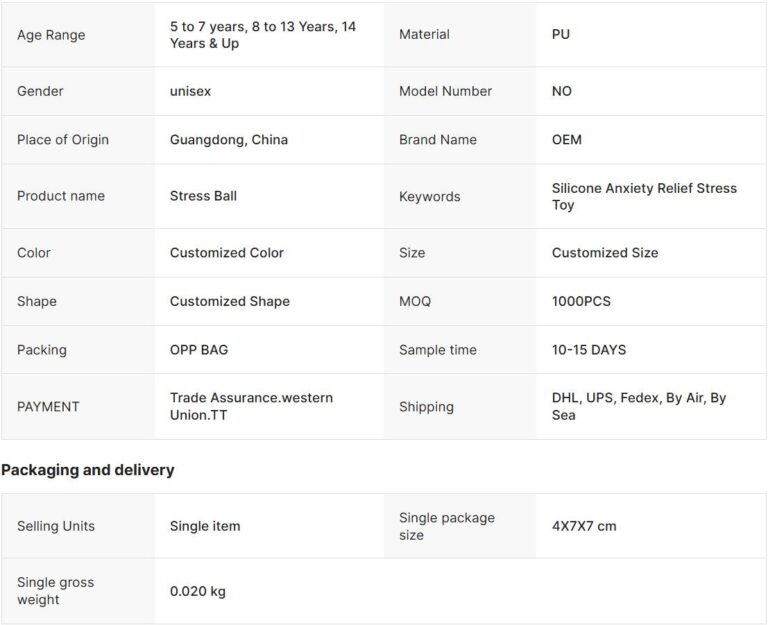Click the 'Packaging and delivery' heading
The width and height of the screenshot is (768, 625).
pos(87,470)
